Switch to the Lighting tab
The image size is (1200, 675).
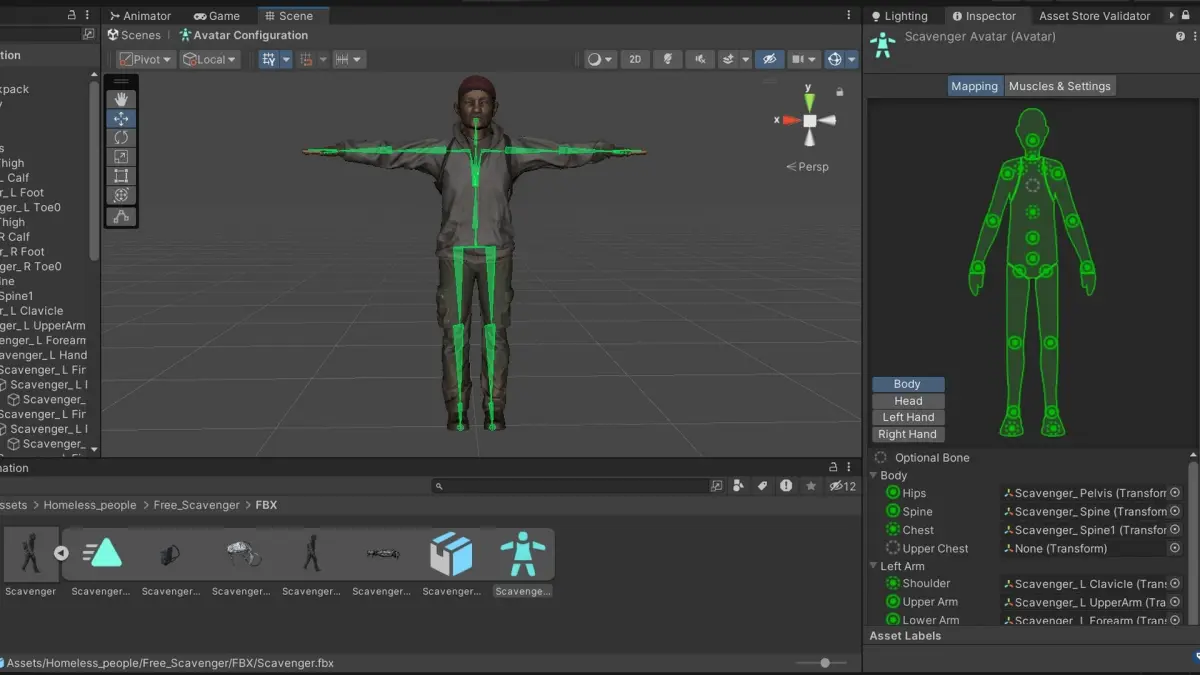[900, 16]
